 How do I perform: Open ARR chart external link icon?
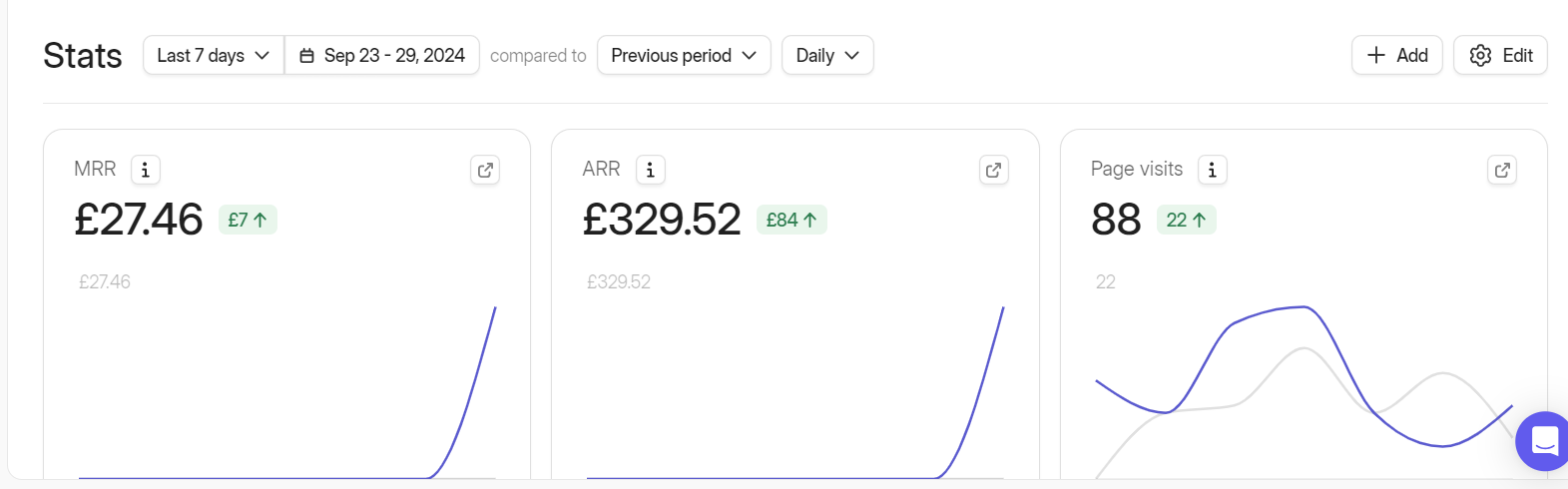(994, 170)
